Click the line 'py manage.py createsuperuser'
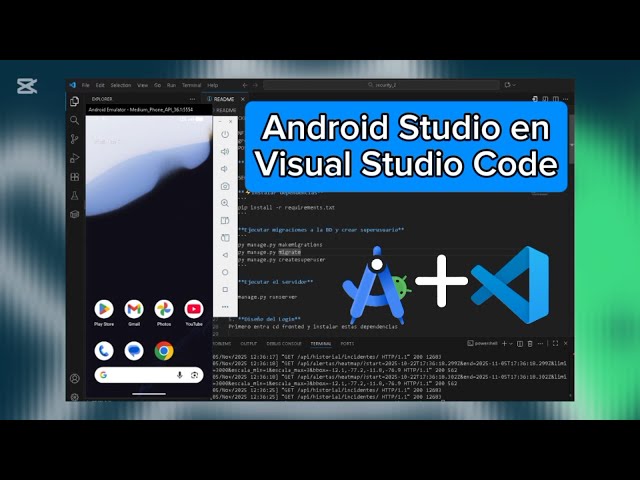640x480 pixels. coord(282,260)
